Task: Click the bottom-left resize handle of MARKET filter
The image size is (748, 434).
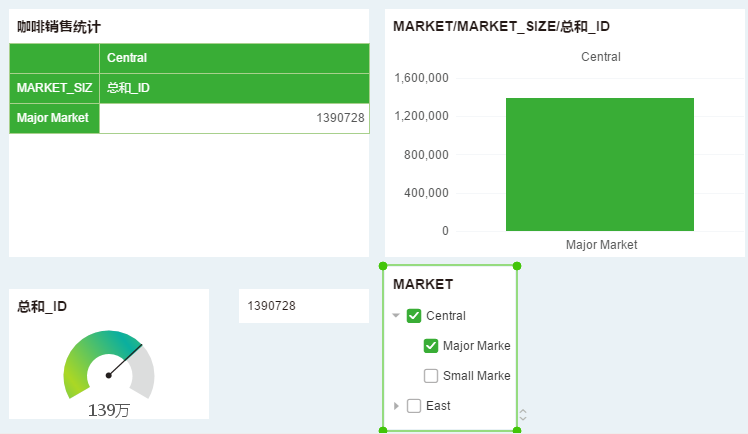Action: pyautogui.click(x=383, y=430)
